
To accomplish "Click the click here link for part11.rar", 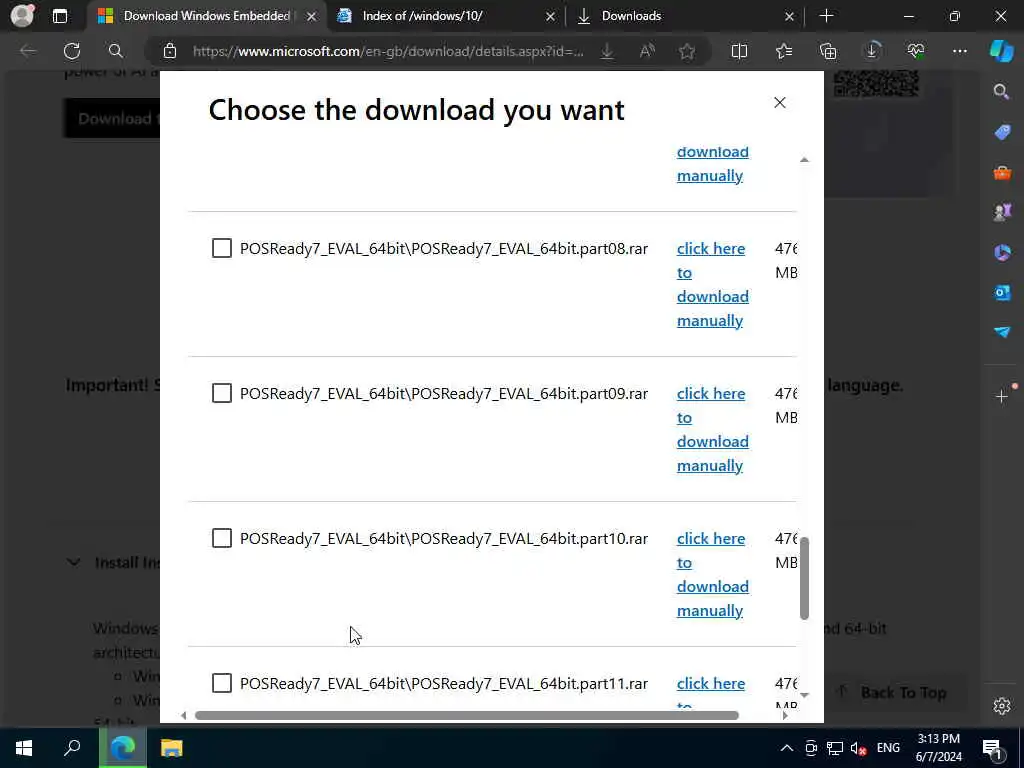I will (x=711, y=683).
